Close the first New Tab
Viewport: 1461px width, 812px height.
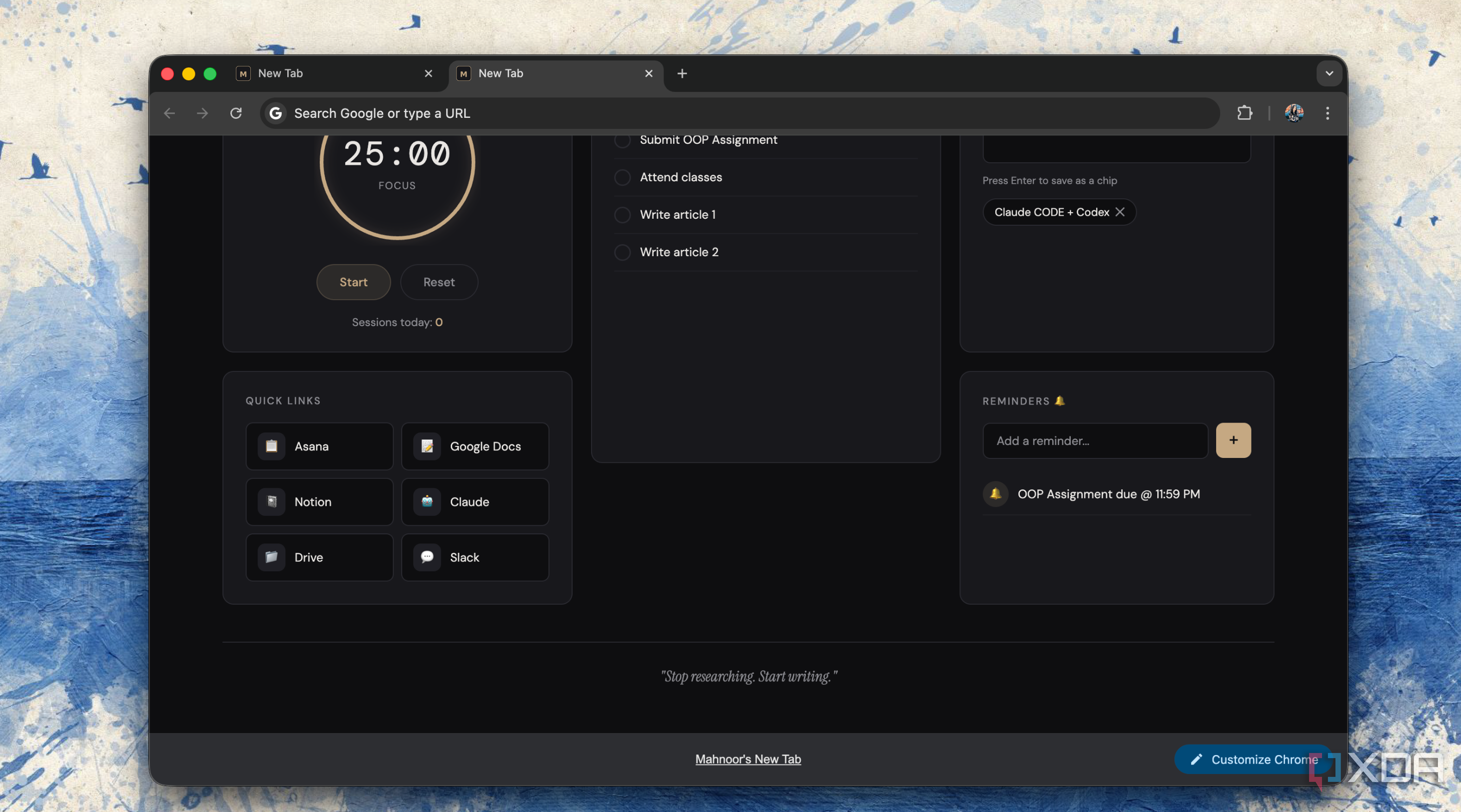click(x=428, y=73)
